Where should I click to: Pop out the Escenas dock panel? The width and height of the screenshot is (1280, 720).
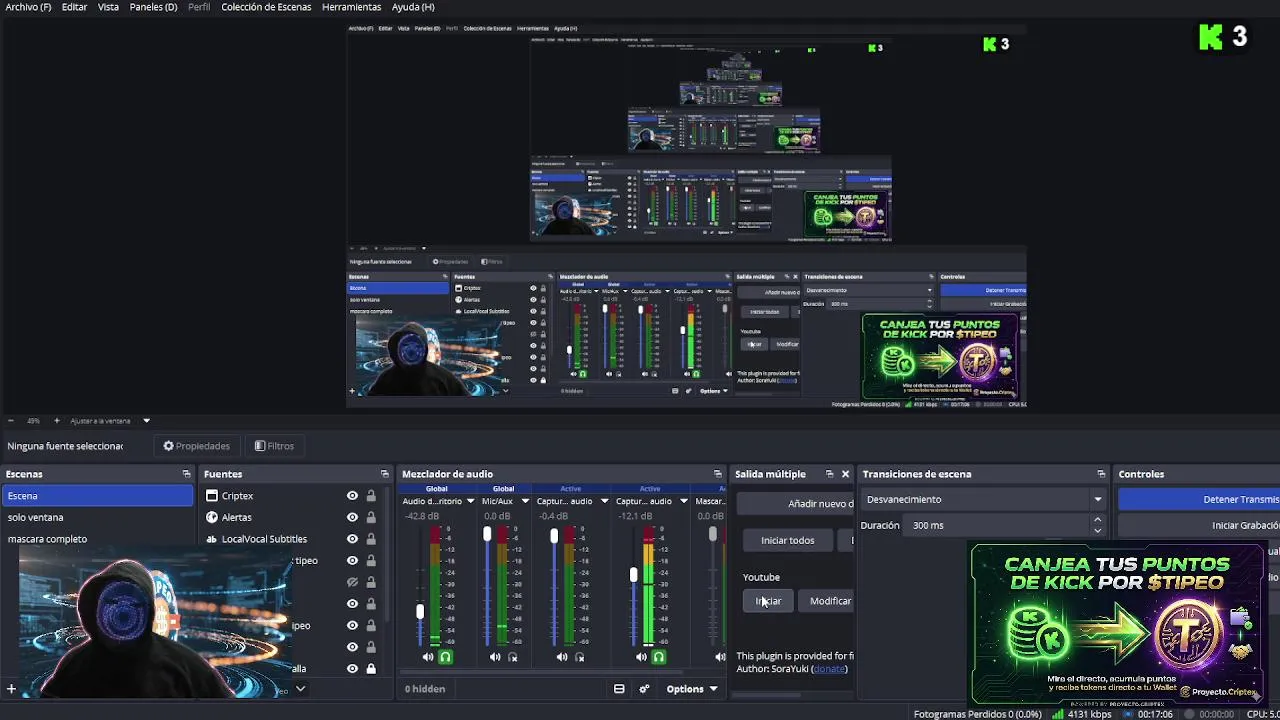tap(186, 474)
